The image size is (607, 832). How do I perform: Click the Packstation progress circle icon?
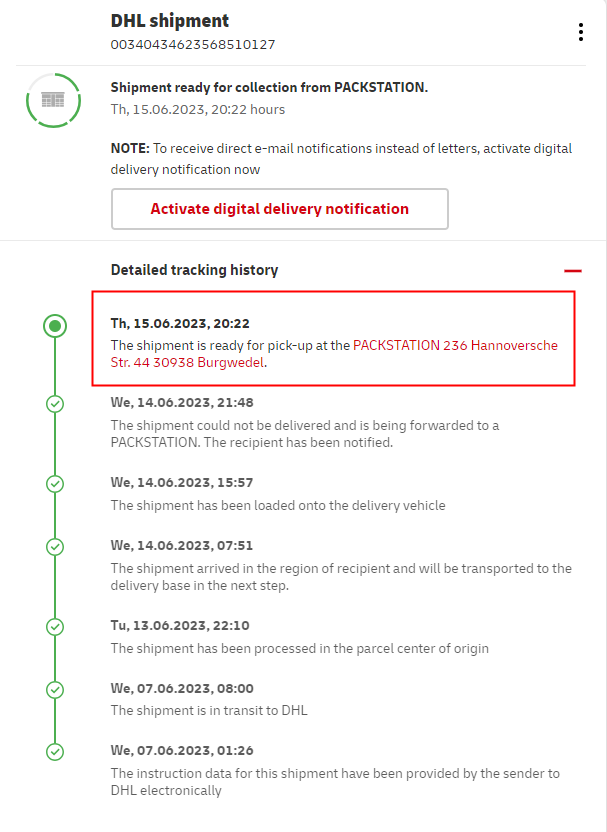(53, 100)
